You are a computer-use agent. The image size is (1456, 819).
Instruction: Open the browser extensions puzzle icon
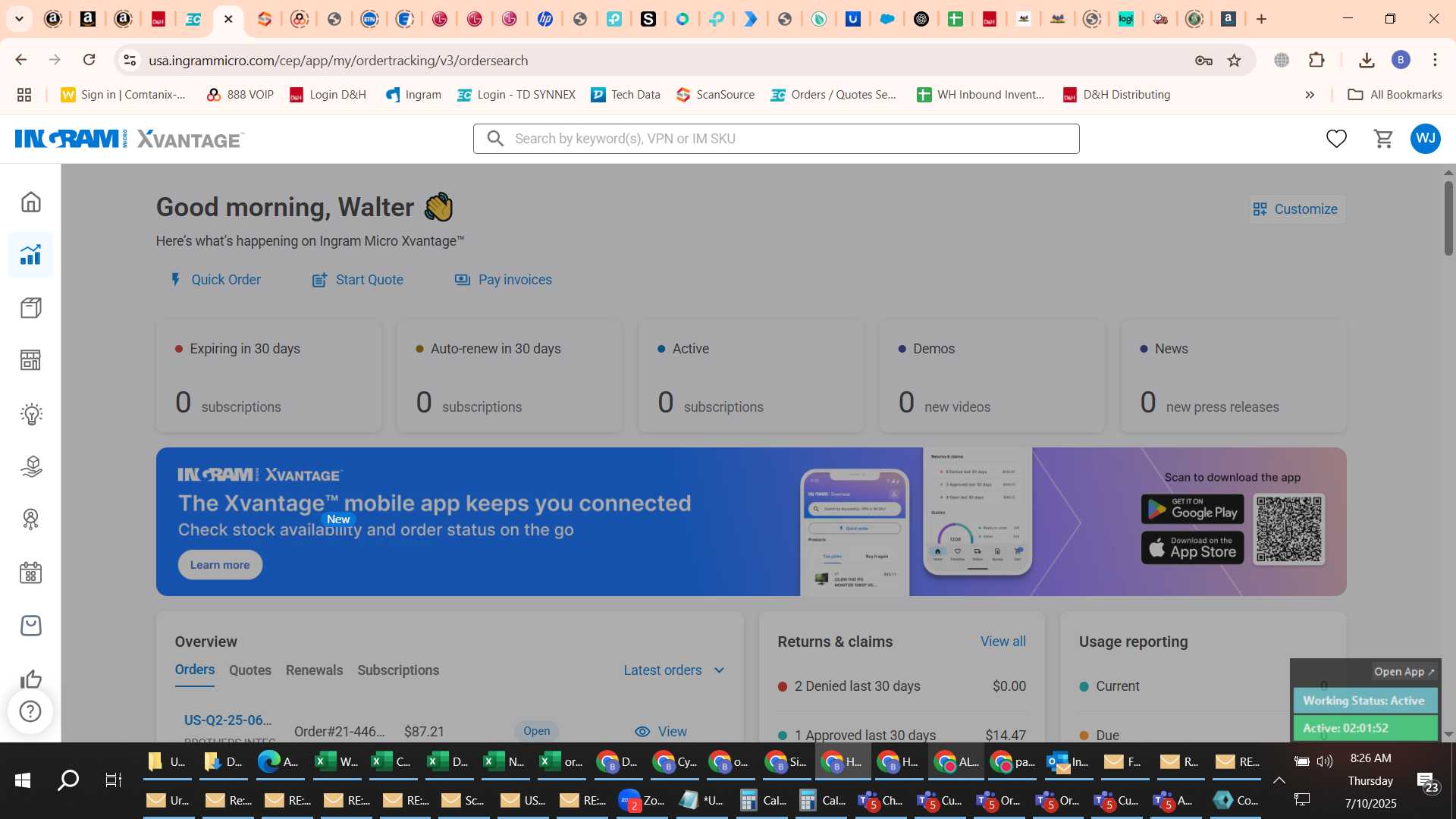click(1317, 60)
